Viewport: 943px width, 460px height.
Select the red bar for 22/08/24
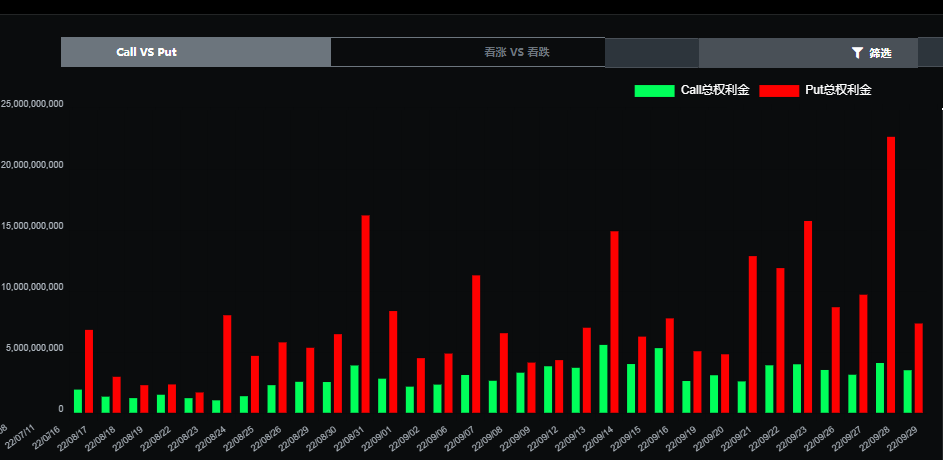(227, 364)
